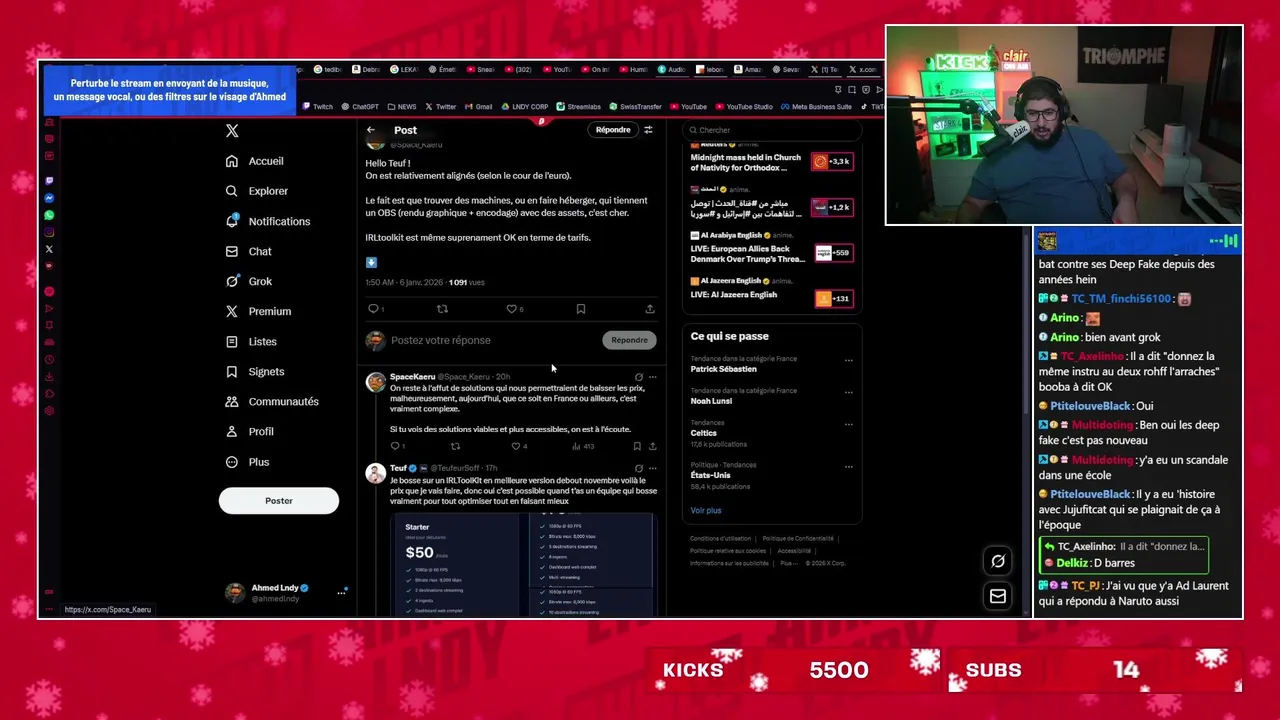Open Teuf reply more options dots

652,468
